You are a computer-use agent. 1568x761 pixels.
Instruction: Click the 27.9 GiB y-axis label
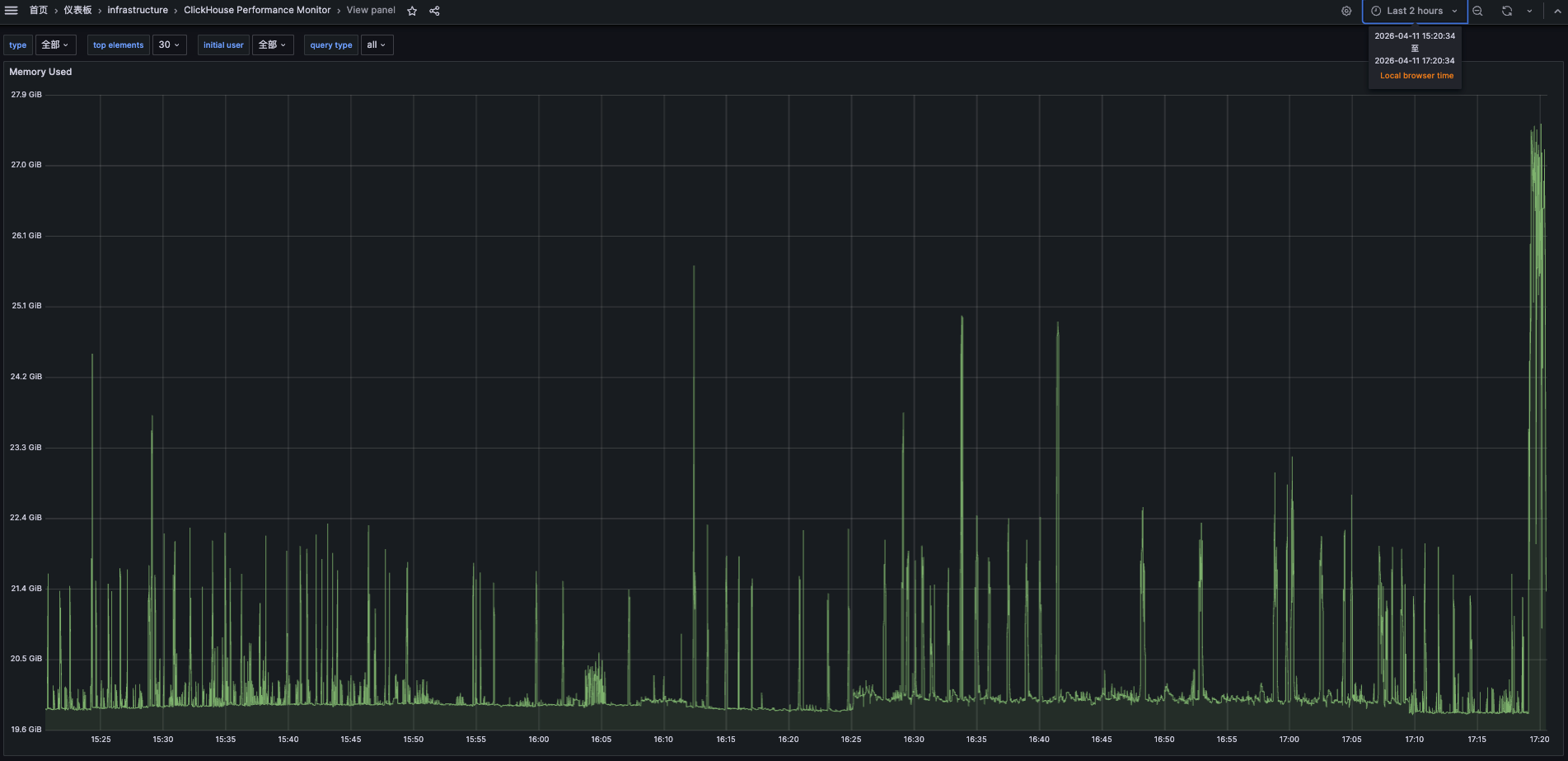click(26, 95)
